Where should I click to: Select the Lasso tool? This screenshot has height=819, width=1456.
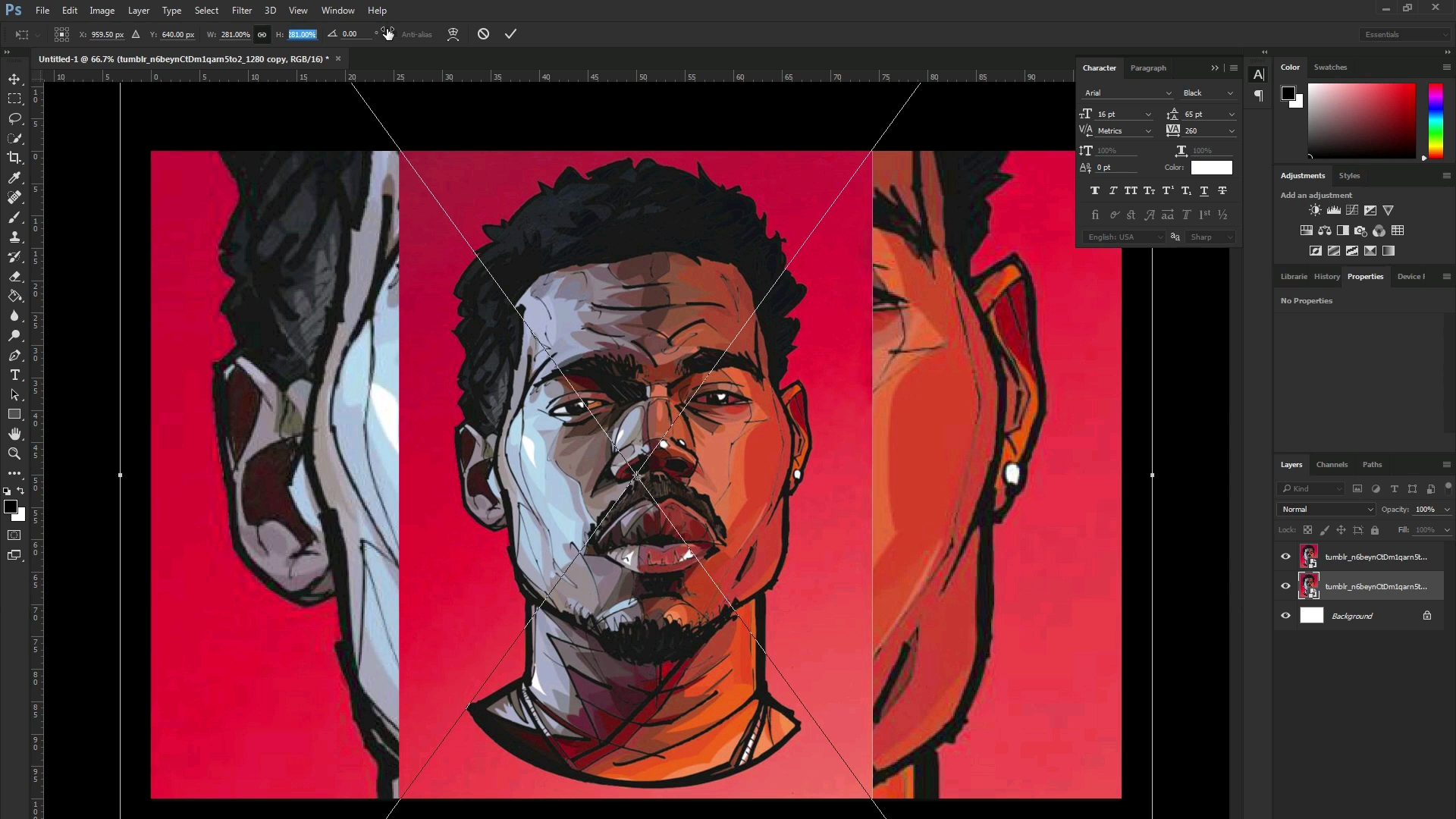pos(14,118)
